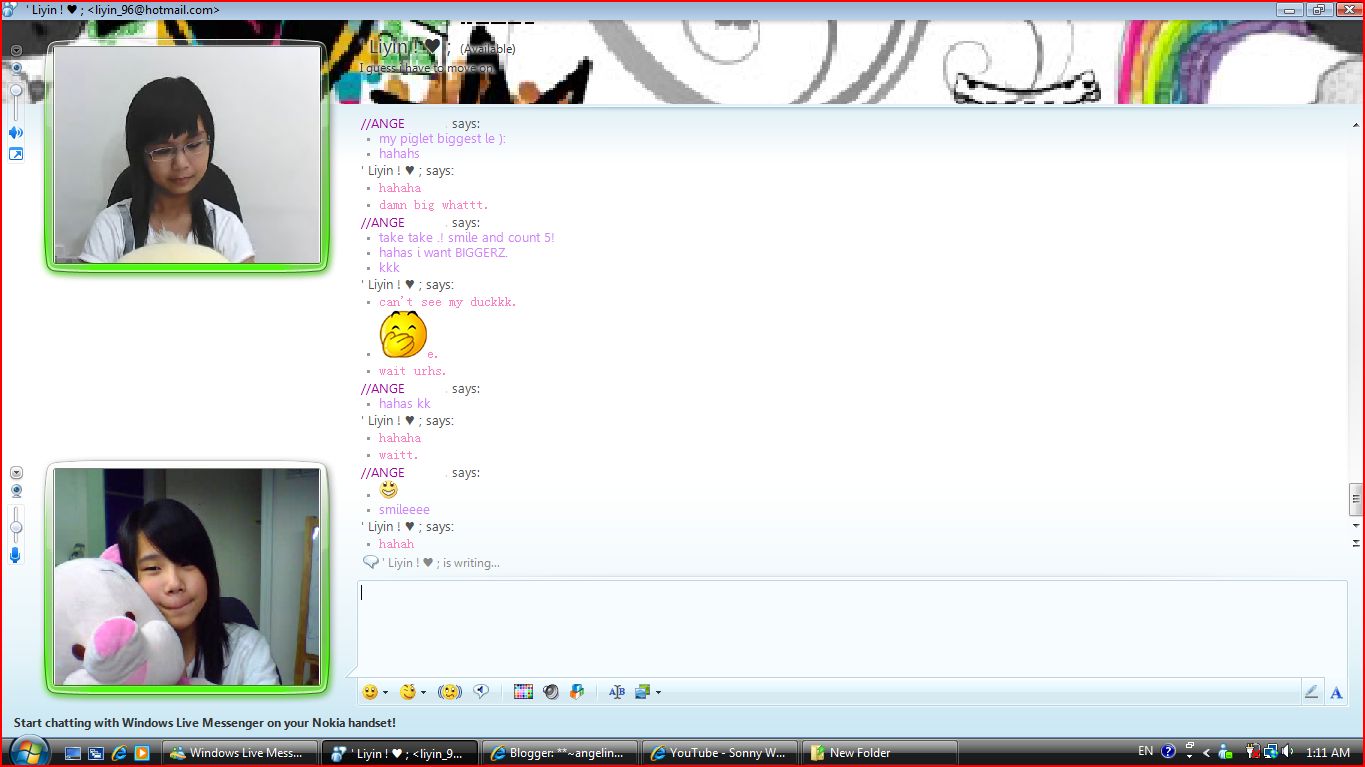
Task: Click the help icon in system tray
Action: (x=1168, y=752)
